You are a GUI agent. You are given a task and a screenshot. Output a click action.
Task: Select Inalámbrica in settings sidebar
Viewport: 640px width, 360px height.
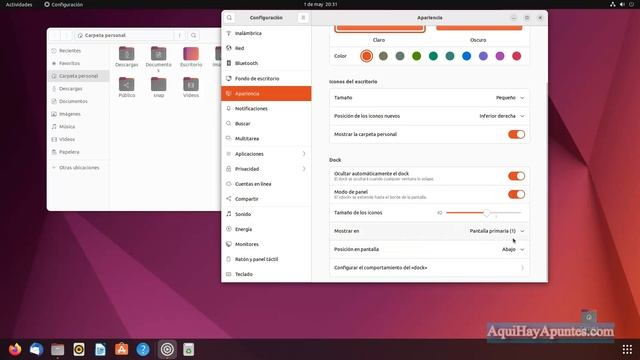click(266, 33)
